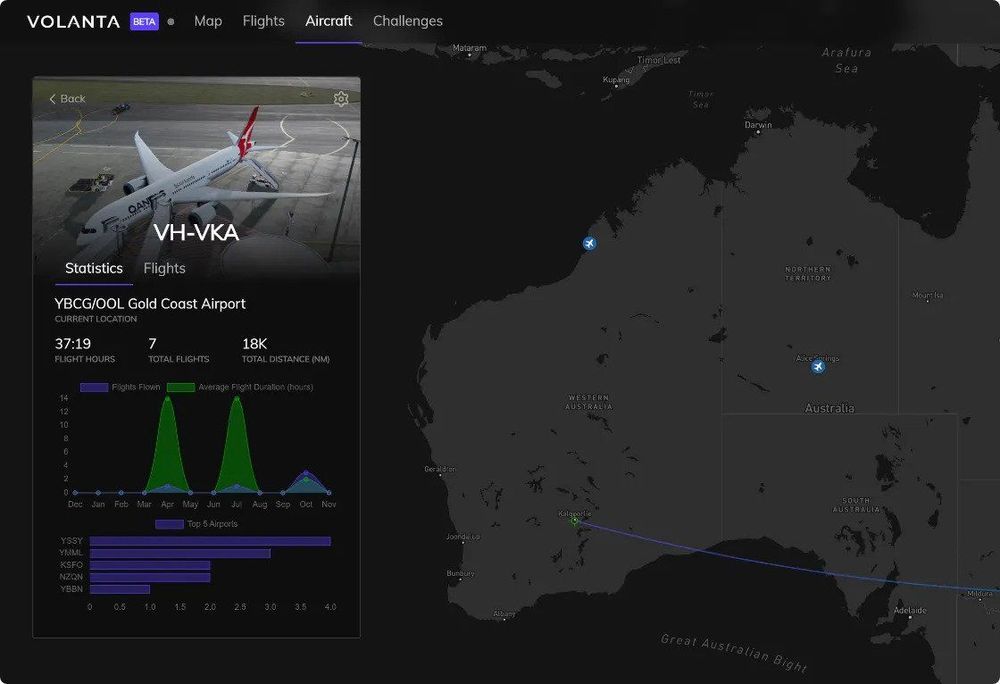This screenshot has height=684, width=1000.
Task: Click the BETA badge next to the logo
Action: 140,20
